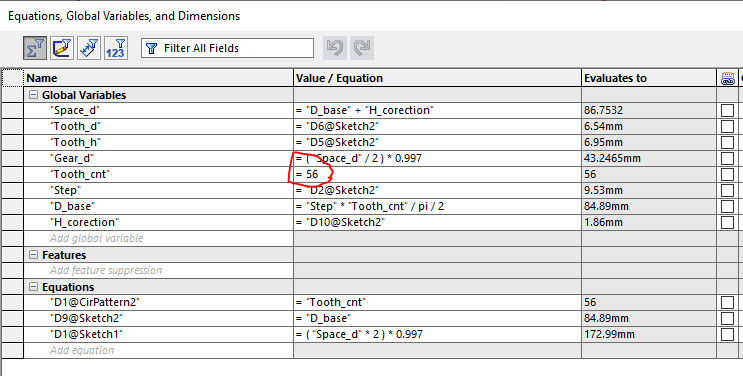Click the Add equation row
The image size is (743, 376).
(x=159, y=350)
